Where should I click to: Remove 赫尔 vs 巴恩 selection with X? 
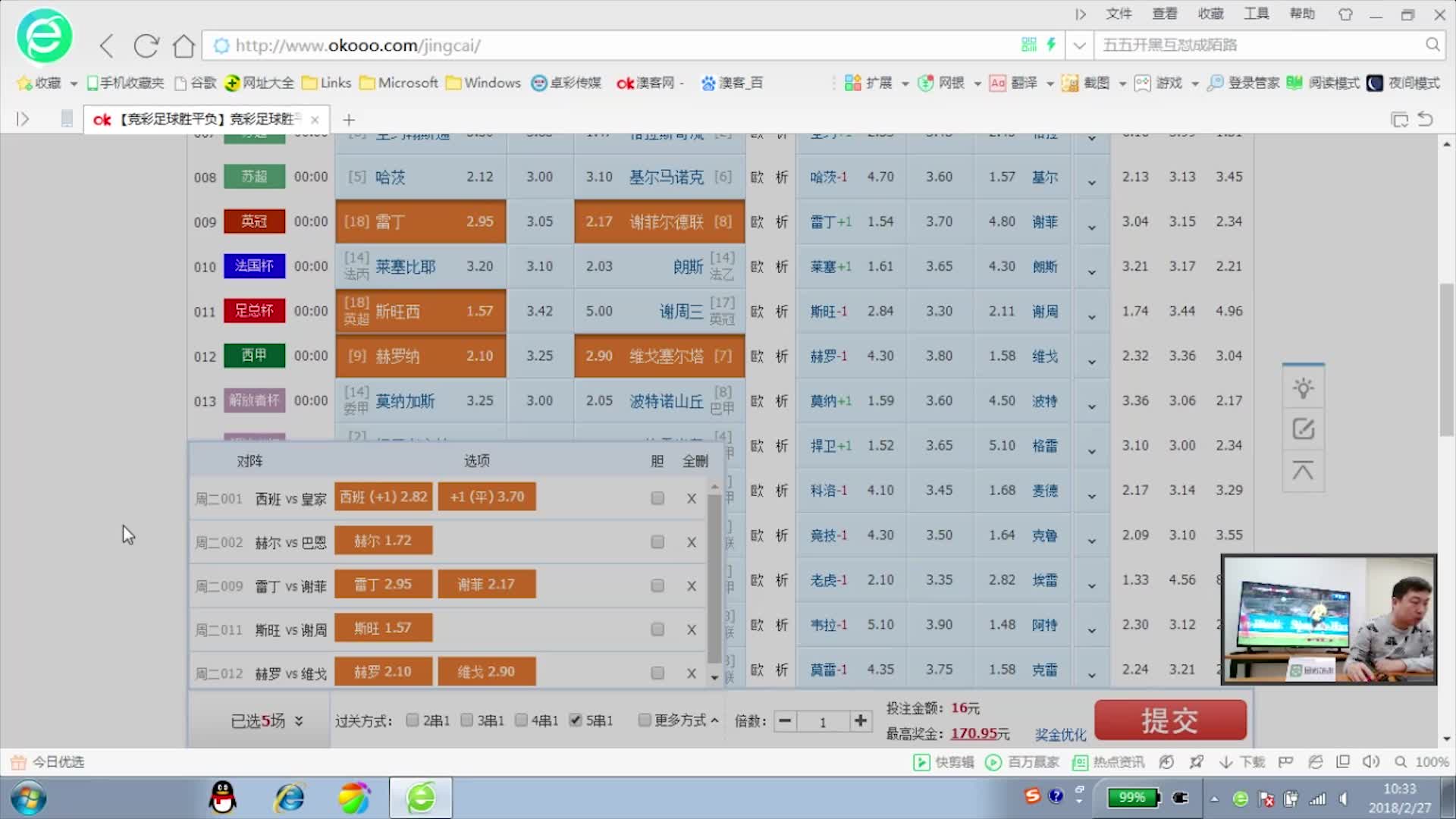click(692, 542)
